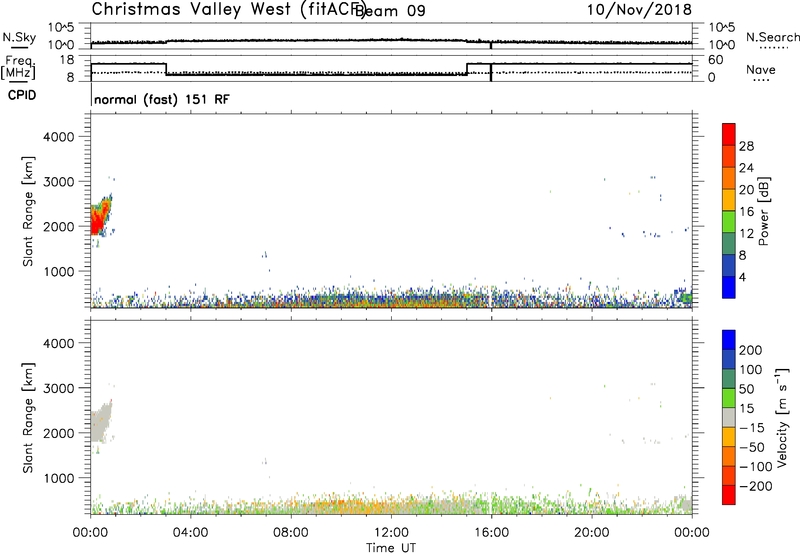Viewport: 800px width, 554px height.
Task: Click the '28' tick on power color bar
Action: [x=746, y=146]
